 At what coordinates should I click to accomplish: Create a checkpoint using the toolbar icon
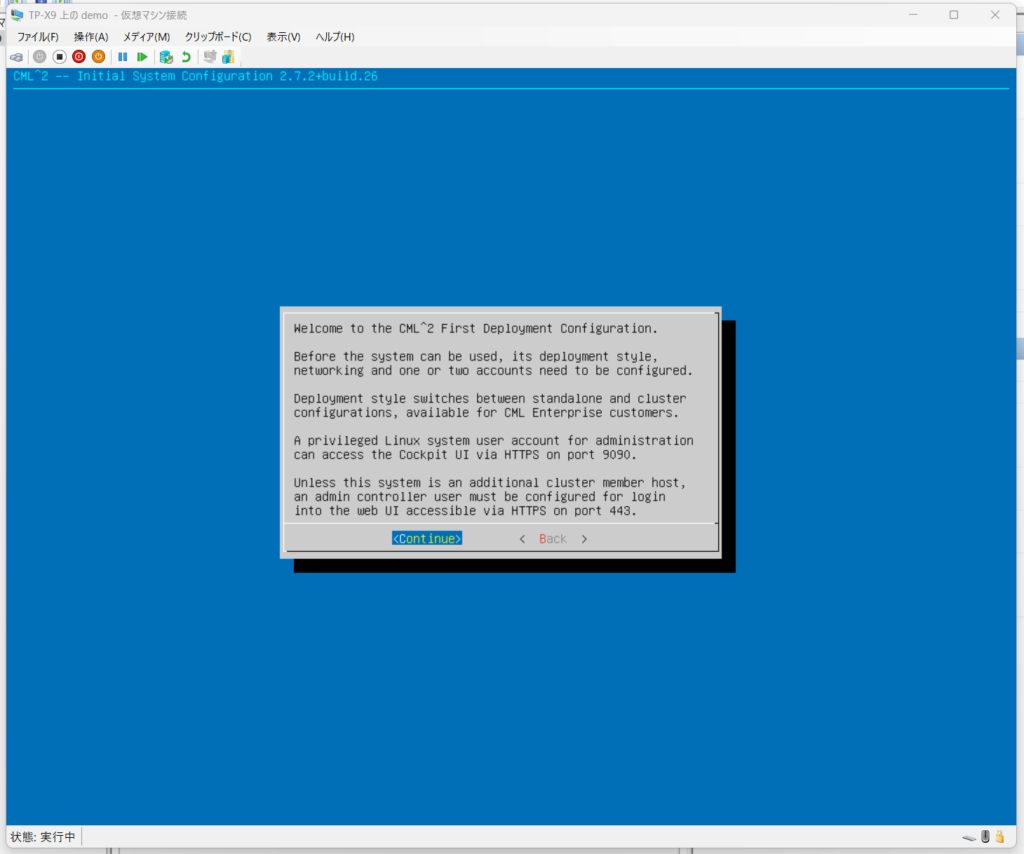[166, 57]
